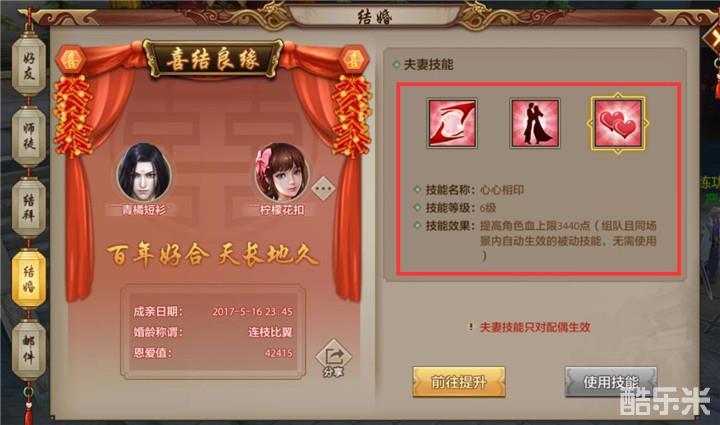
Task: Click the 前往提升 upgrade button
Action: tap(459, 382)
